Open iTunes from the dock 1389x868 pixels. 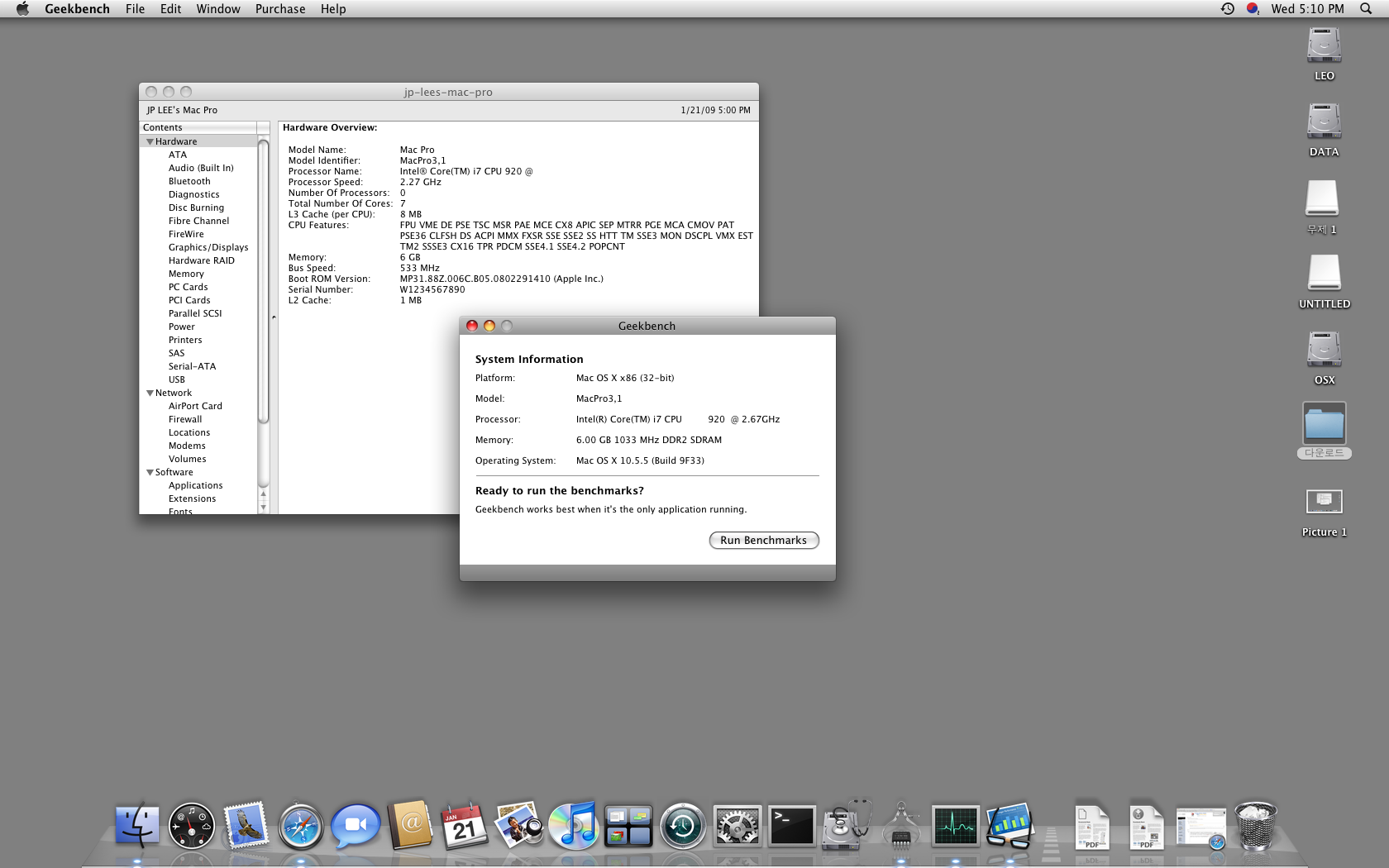(x=573, y=826)
